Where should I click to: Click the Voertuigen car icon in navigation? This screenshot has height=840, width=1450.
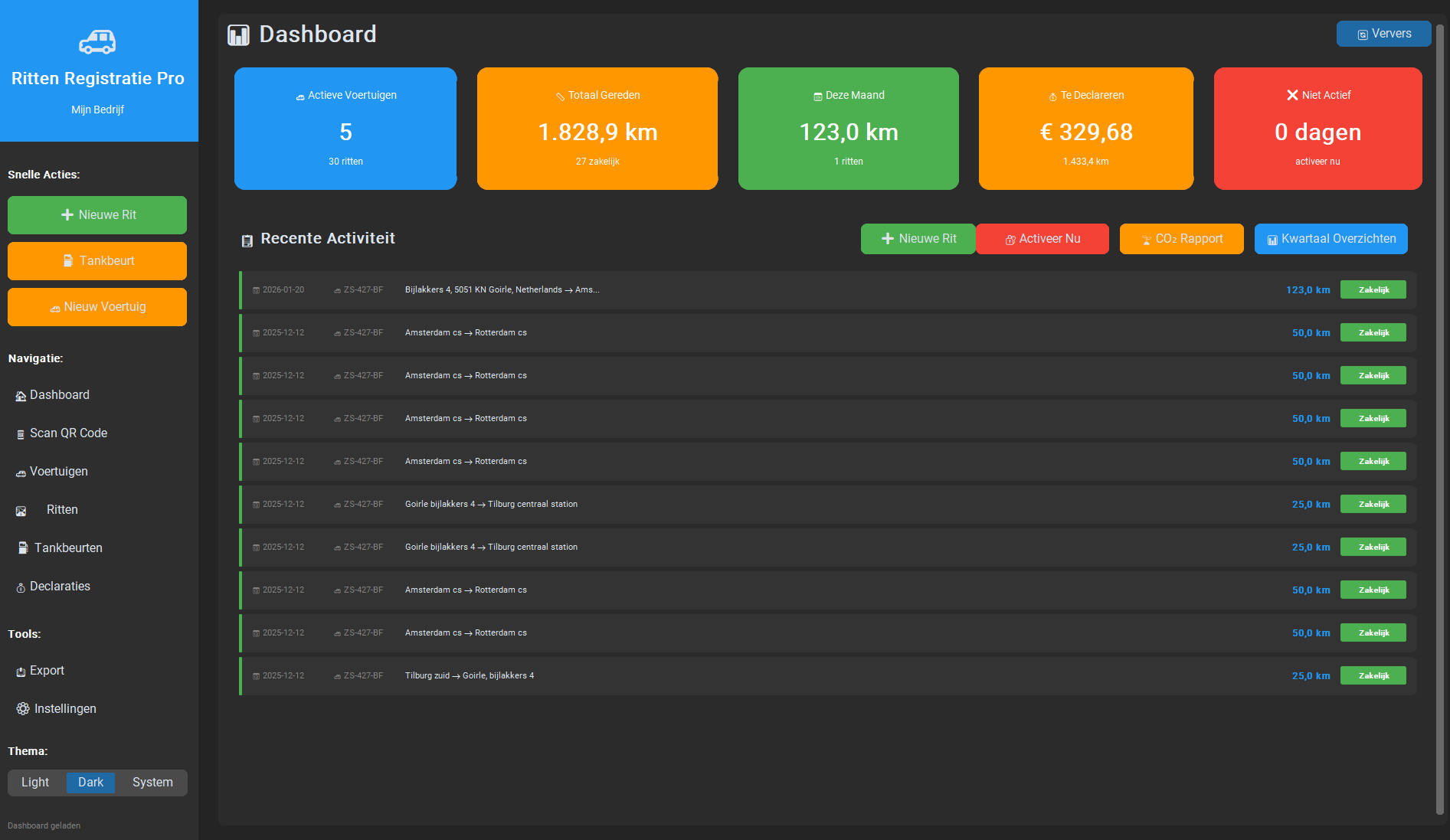(19, 472)
